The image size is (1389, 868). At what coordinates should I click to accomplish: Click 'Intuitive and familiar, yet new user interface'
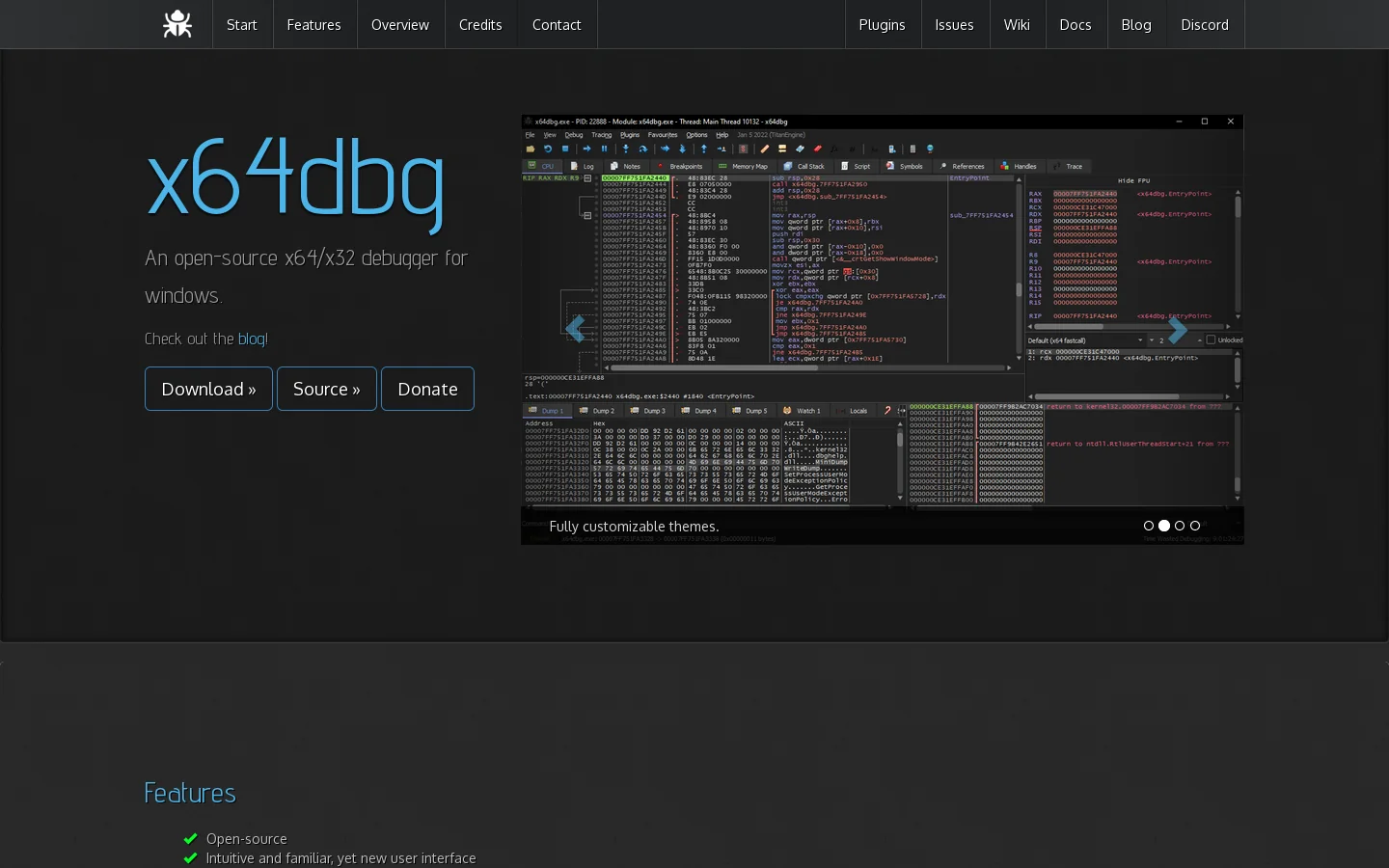(x=340, y=858)
